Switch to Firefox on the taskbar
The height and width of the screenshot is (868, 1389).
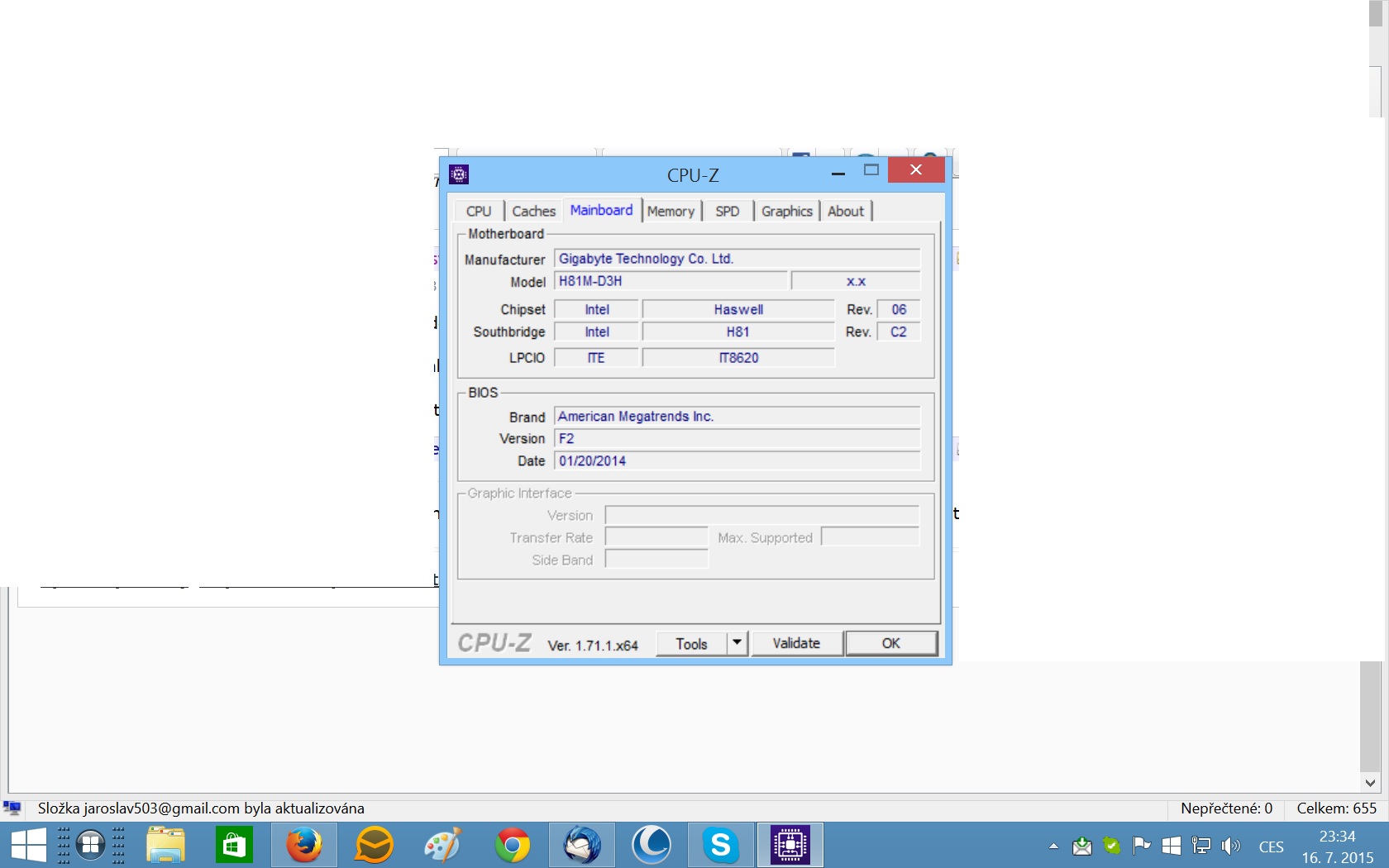tap(304, 845)
